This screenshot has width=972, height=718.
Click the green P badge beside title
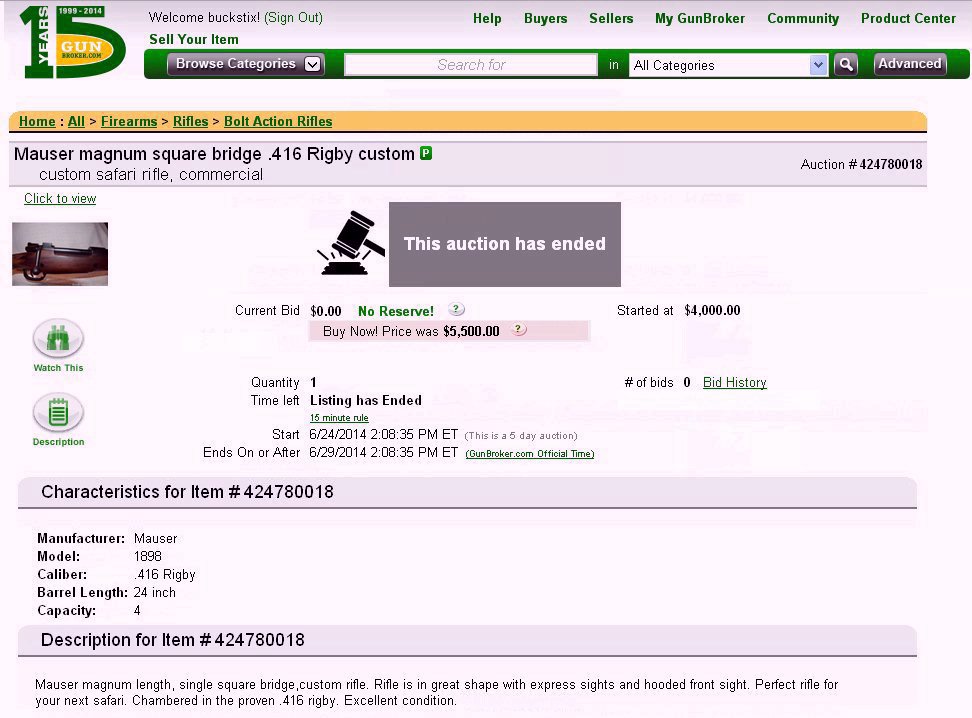426,153
